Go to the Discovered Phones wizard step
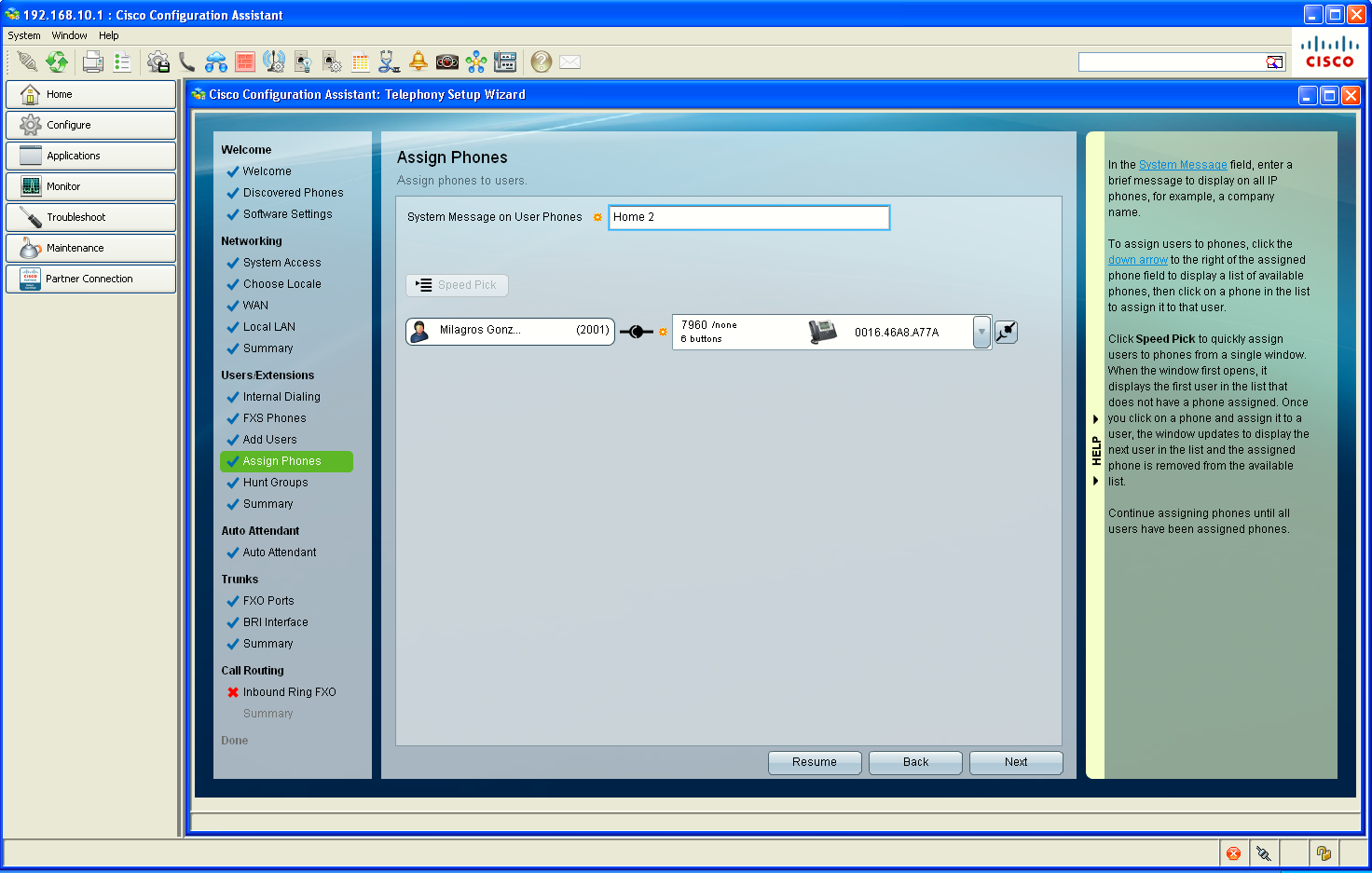The image size is (1372, 873). click(x=293, y=193)
